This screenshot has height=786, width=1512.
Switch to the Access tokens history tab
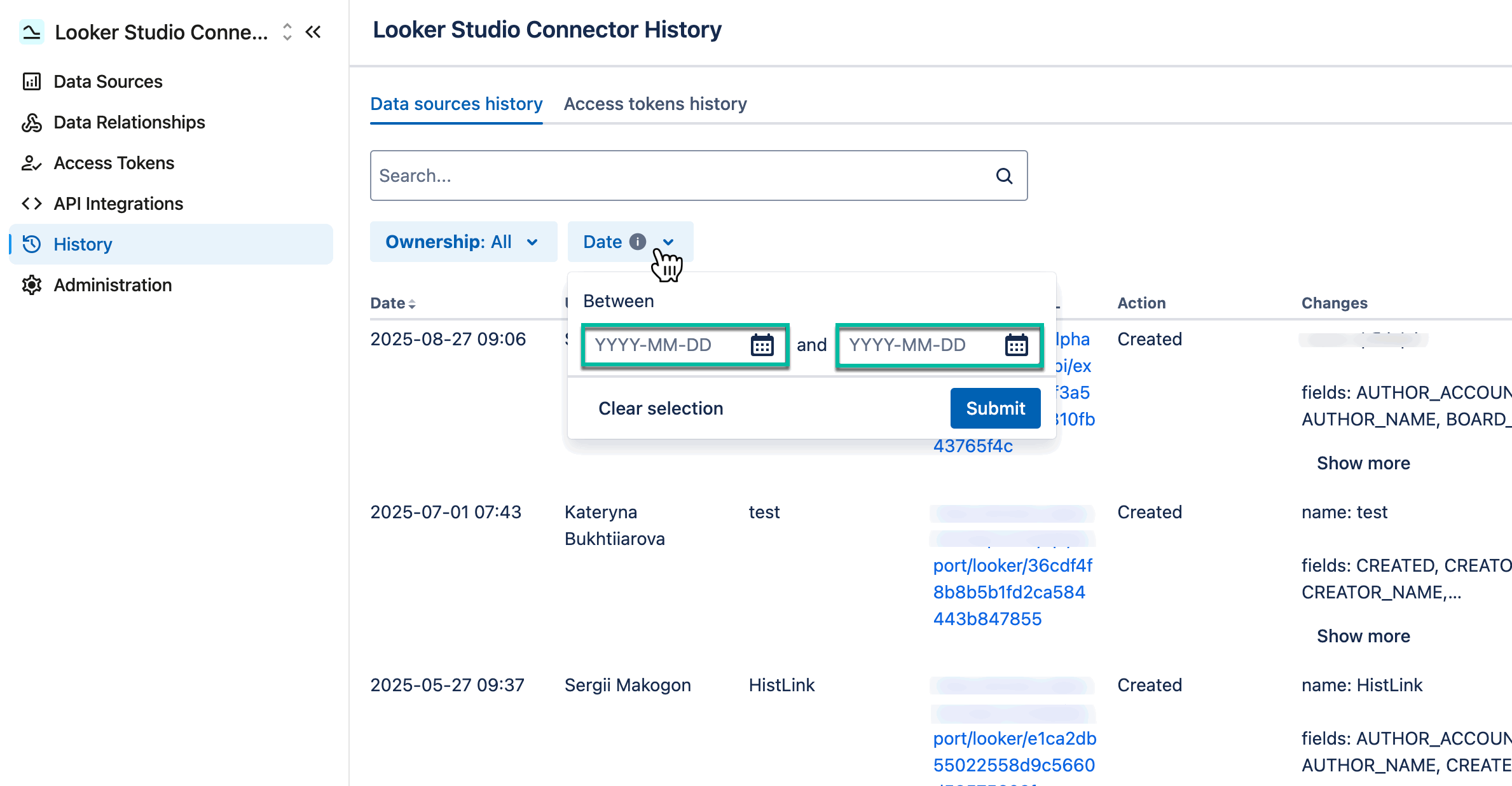pos(655,104)
